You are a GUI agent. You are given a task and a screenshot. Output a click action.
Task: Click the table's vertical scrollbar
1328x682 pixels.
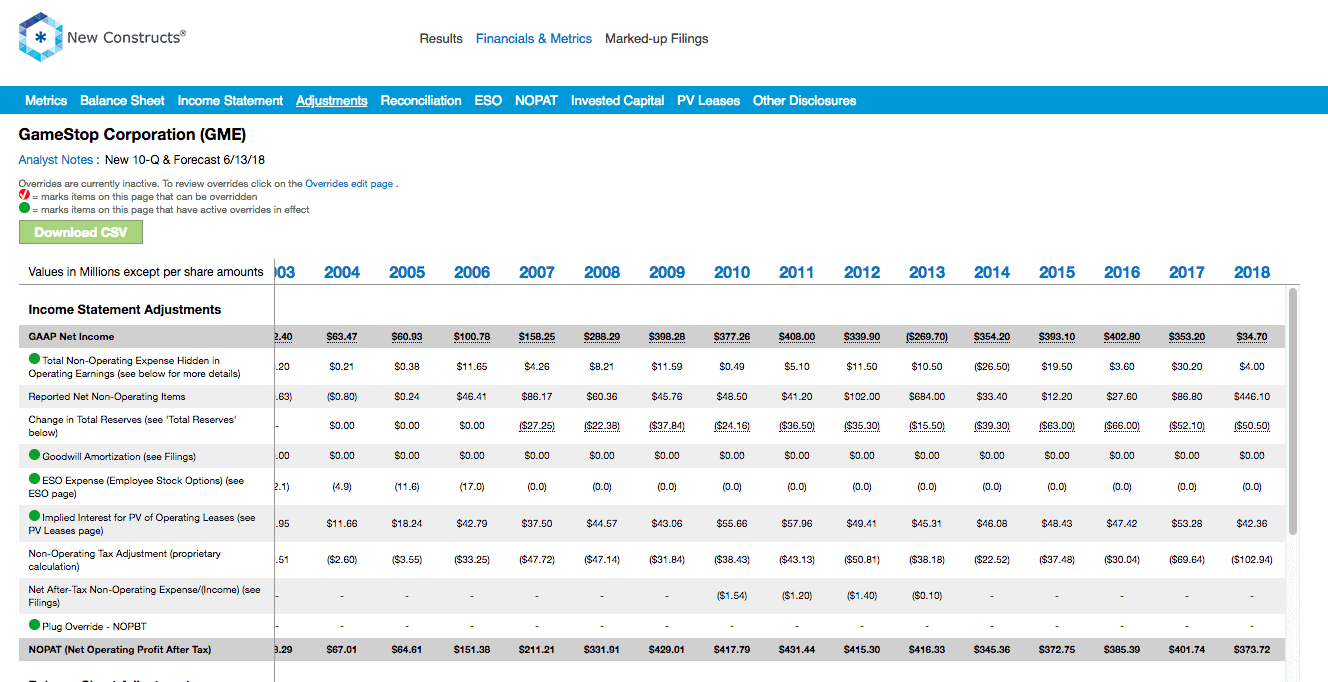(1293, 411)
